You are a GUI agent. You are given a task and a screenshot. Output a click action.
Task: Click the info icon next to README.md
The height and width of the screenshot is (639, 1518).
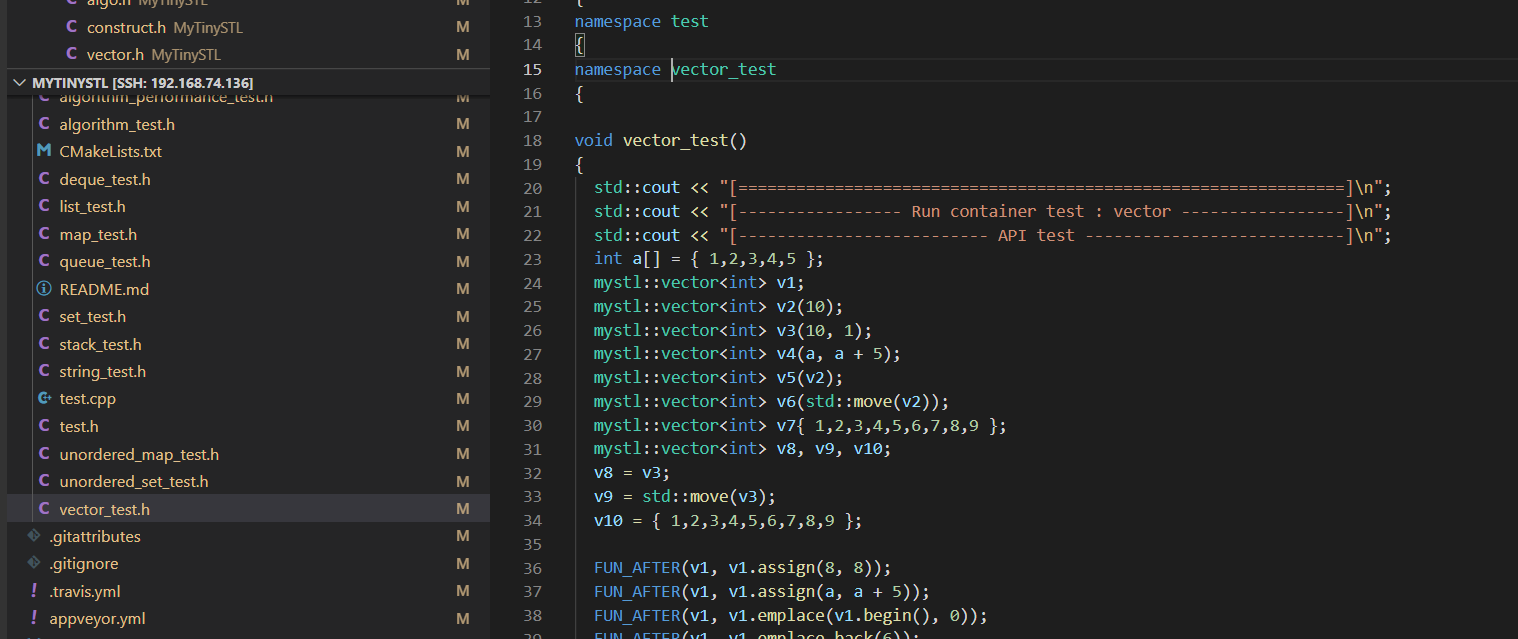tap(44, 289)
